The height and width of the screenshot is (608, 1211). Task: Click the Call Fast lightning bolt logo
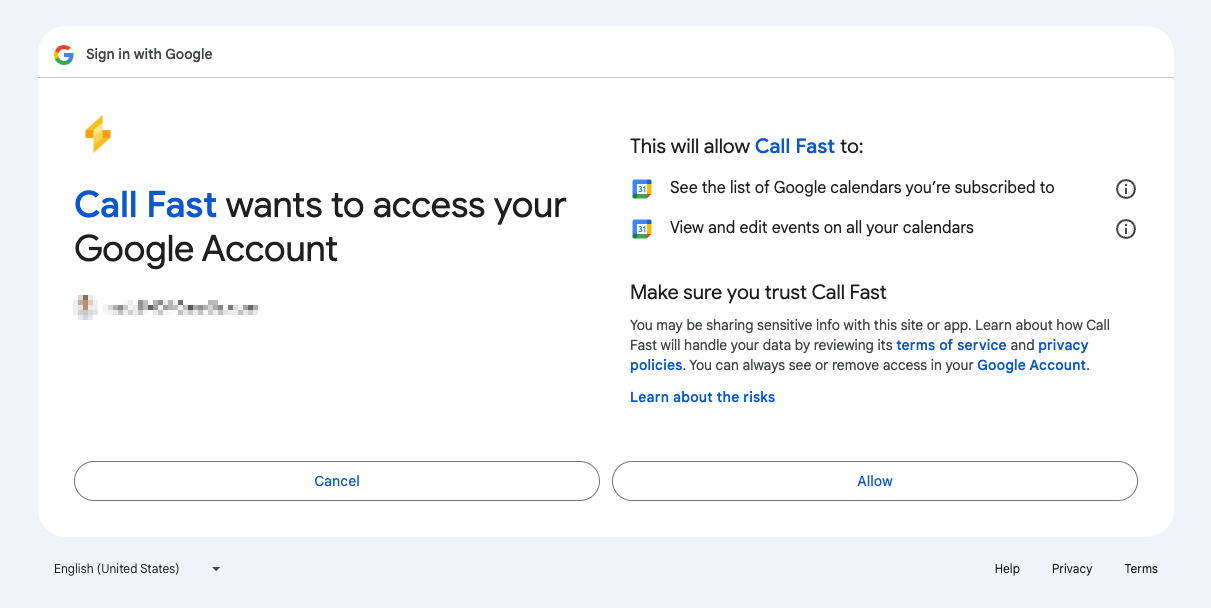(97, 134)
